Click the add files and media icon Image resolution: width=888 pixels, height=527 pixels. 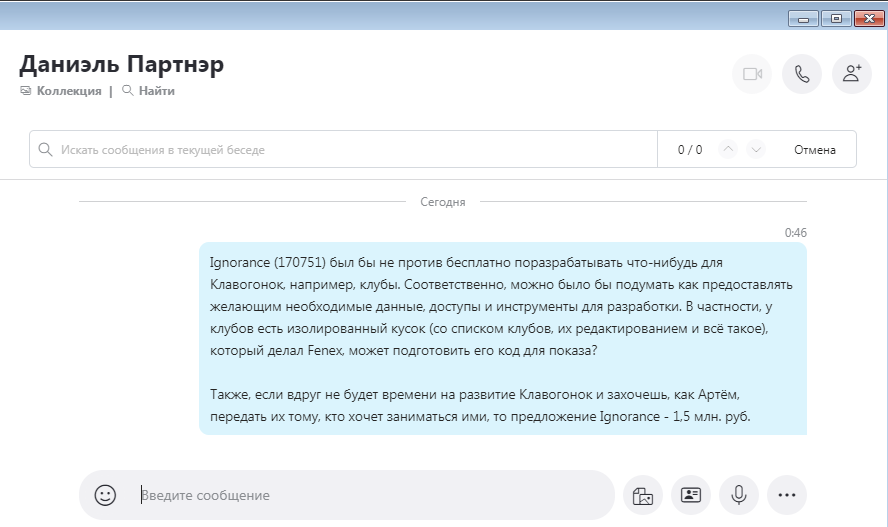pyautogui.click(x=642, y=495)
